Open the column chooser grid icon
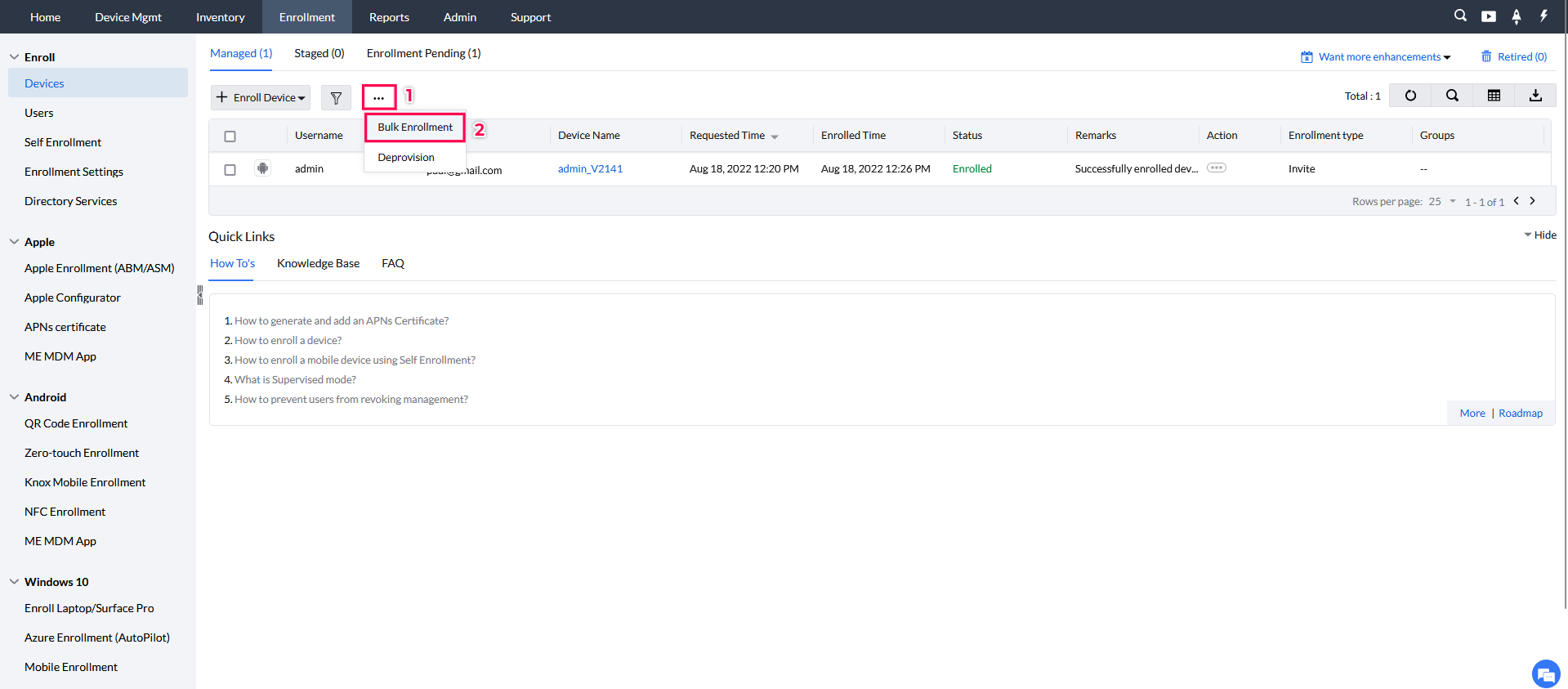 click(1494, 96)
